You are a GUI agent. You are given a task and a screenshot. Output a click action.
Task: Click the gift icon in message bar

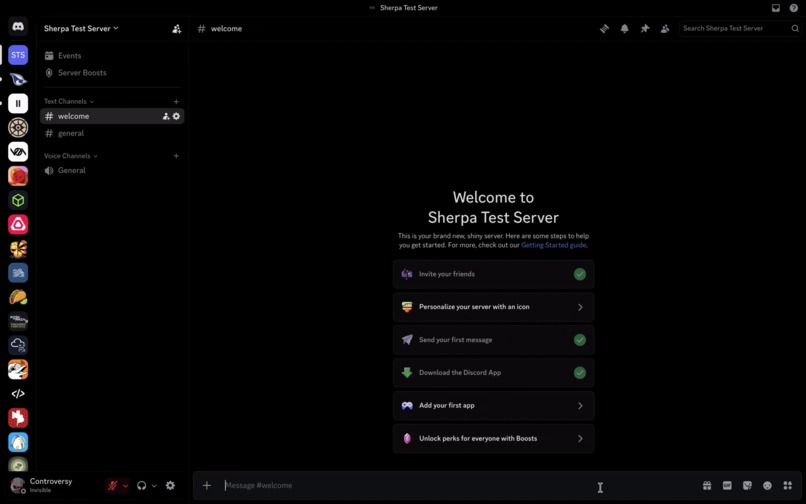click(x=707, y=485)
